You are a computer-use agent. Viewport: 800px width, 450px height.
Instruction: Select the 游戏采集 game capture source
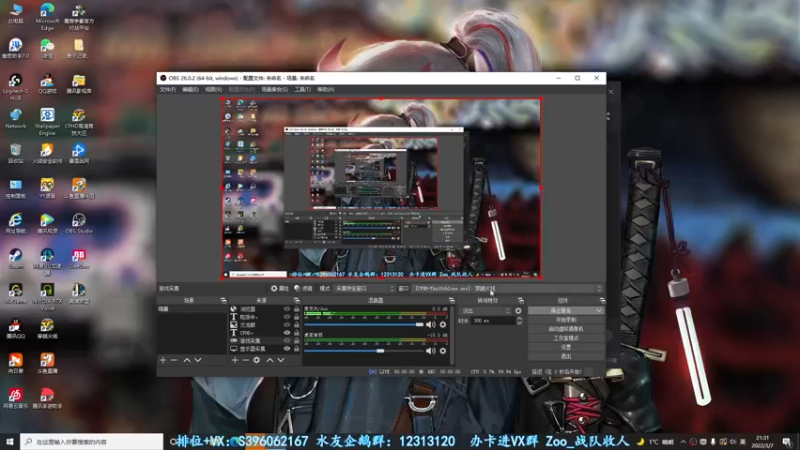[x=264, y=341]
